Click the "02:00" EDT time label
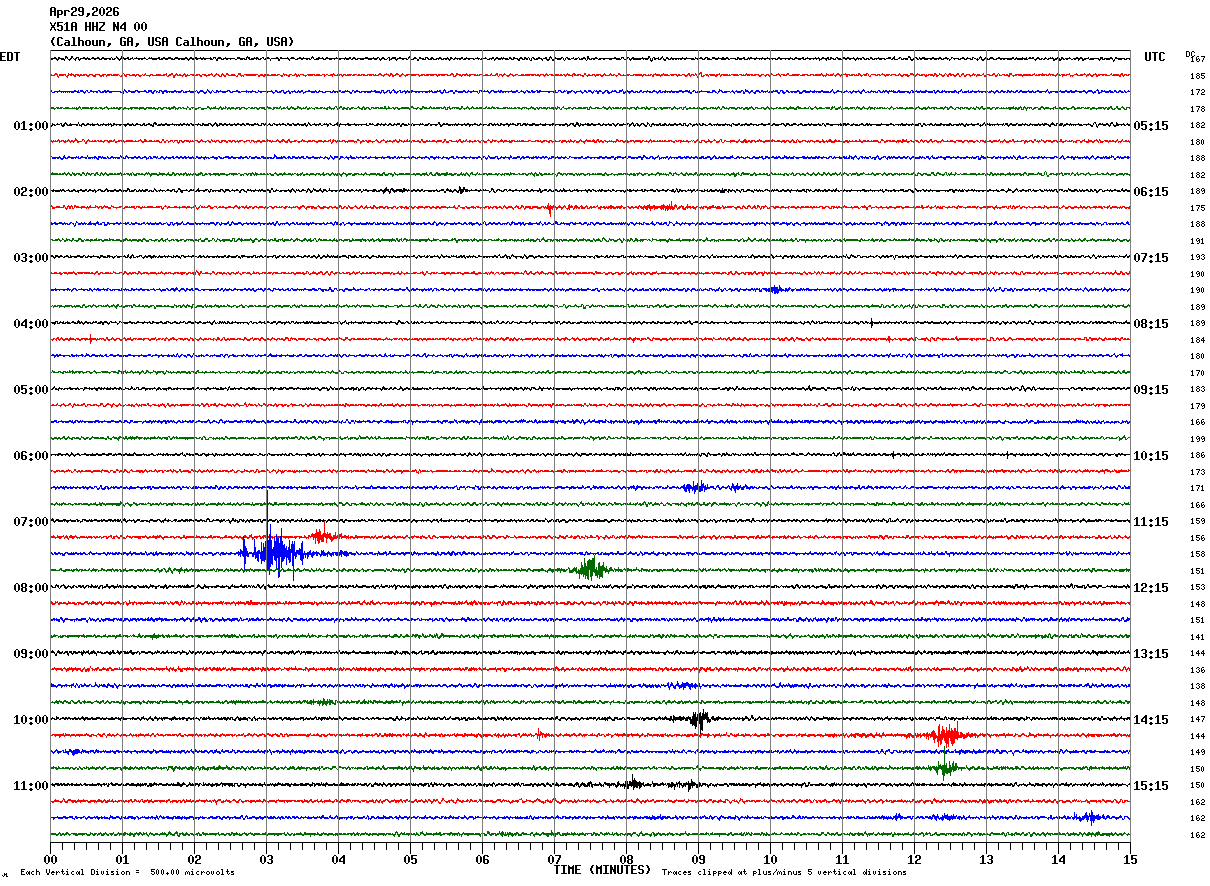This screenshot has width=1210, height=886. point(31,192)
